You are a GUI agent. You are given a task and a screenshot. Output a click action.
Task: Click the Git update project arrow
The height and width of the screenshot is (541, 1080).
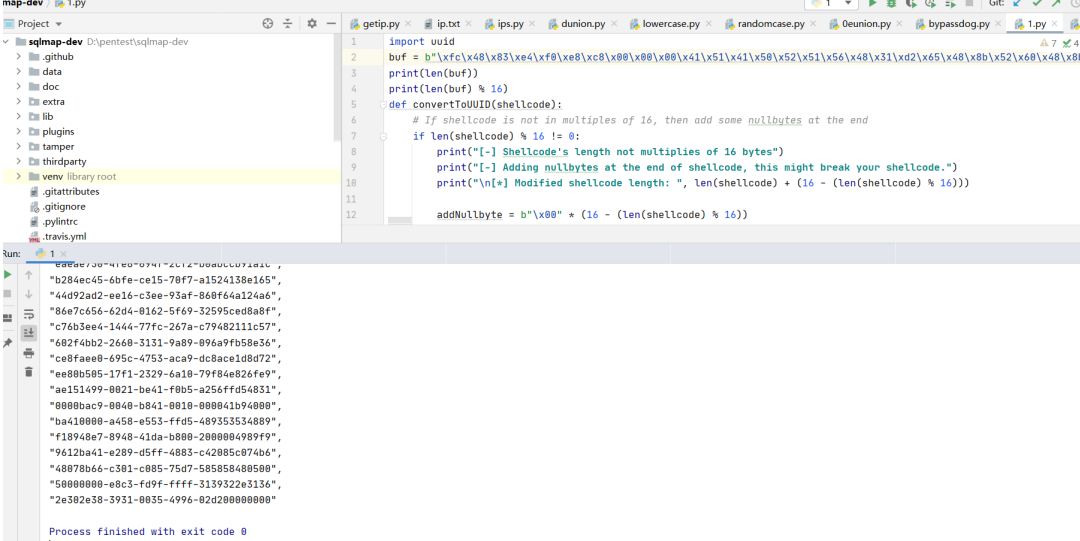pyautogui.click(x=1018, y=4)
